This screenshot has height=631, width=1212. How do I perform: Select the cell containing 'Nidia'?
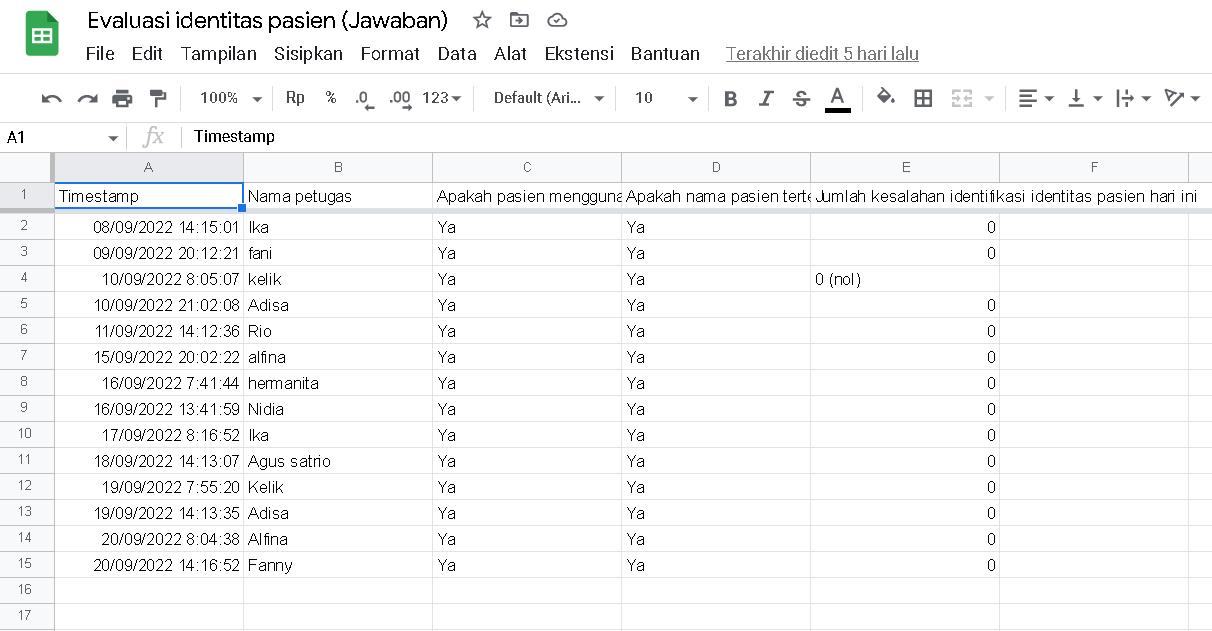(x=338, y=409)
